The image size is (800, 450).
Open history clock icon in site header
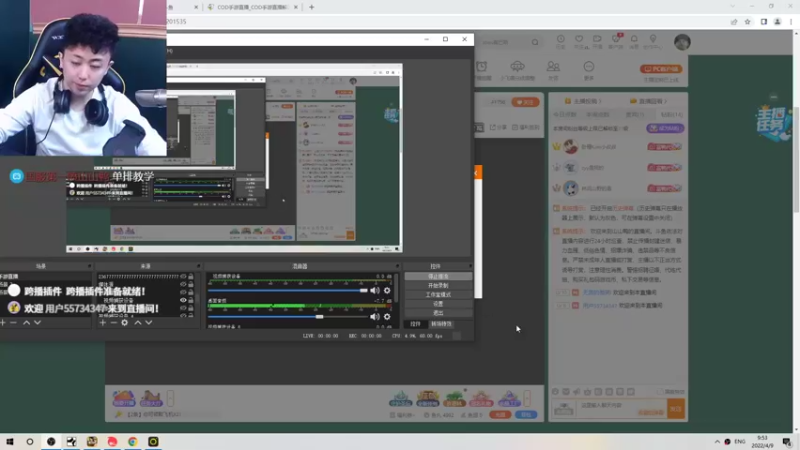click(x=560, y=41)
